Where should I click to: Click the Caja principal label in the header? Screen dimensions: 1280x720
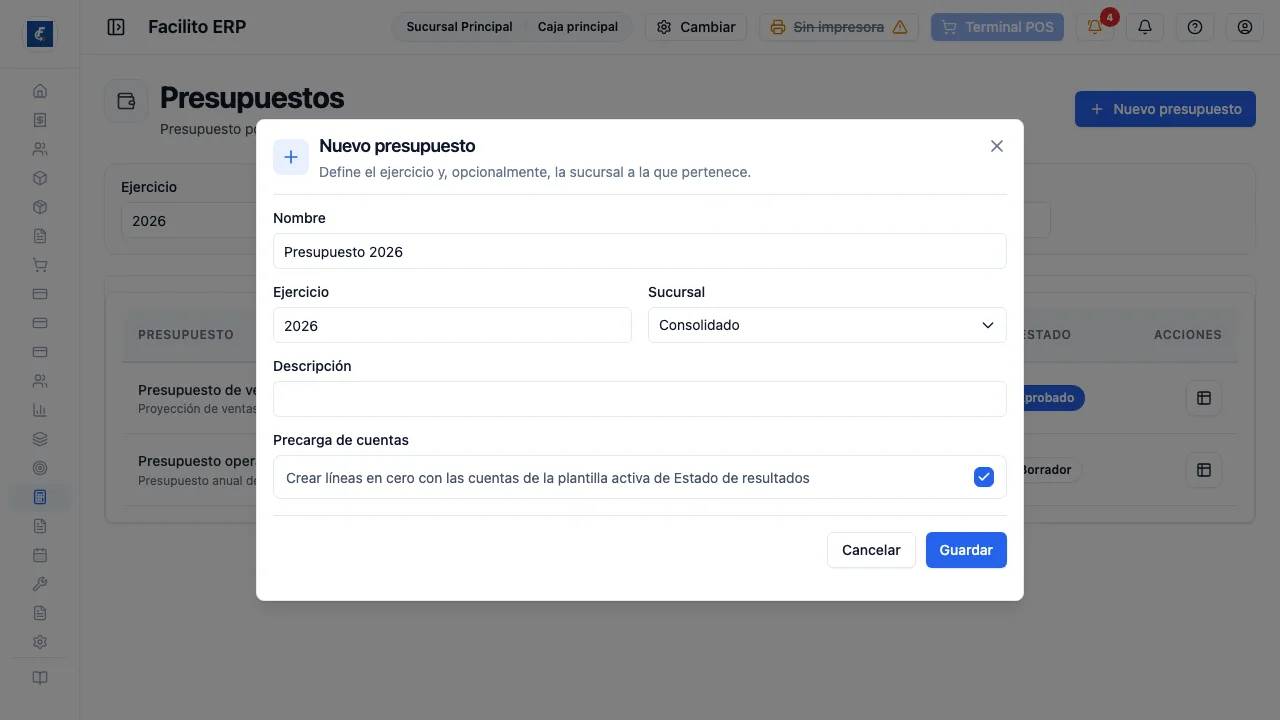578,27
